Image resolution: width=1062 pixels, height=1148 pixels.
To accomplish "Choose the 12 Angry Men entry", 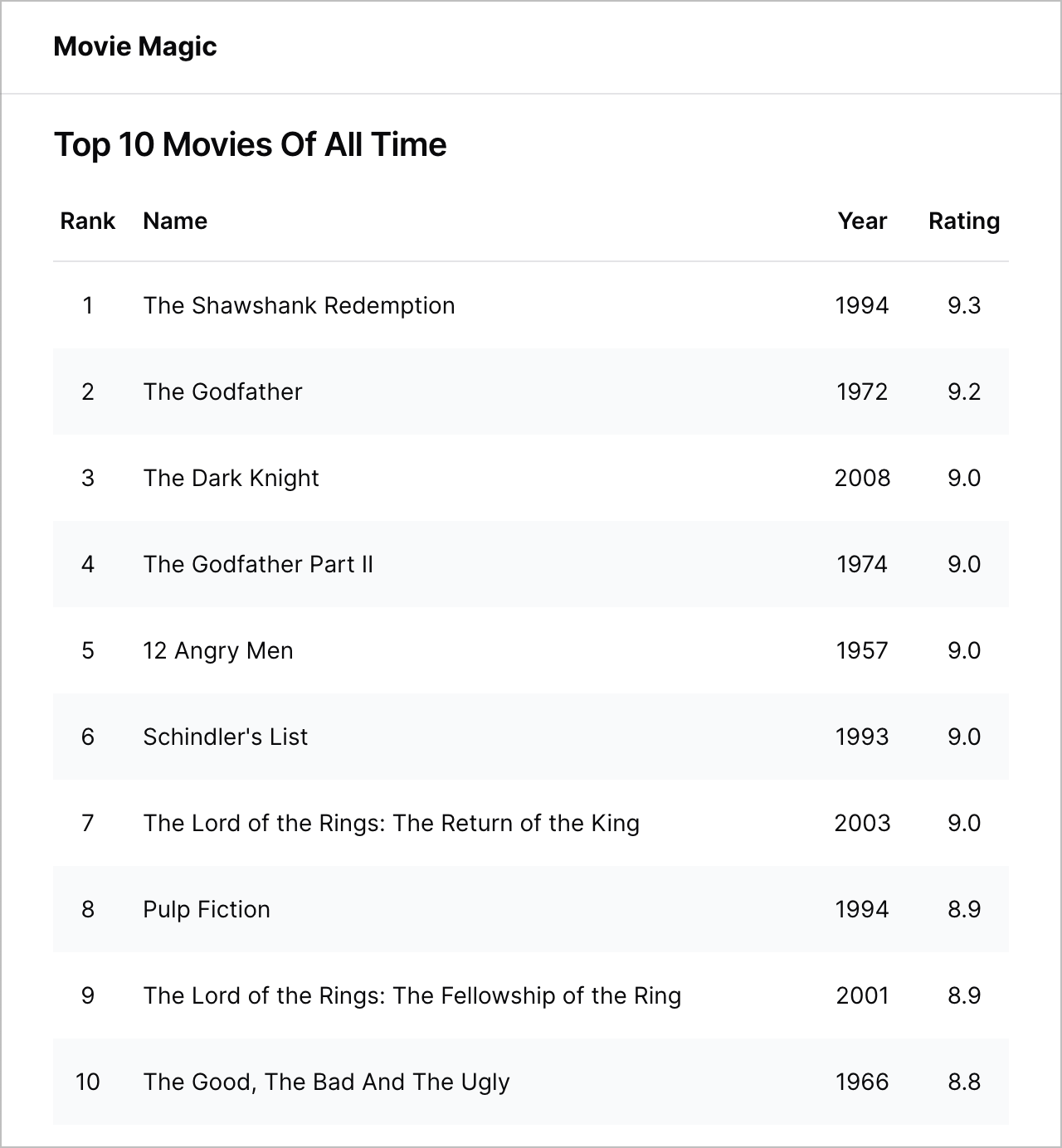I will (217, 650).
